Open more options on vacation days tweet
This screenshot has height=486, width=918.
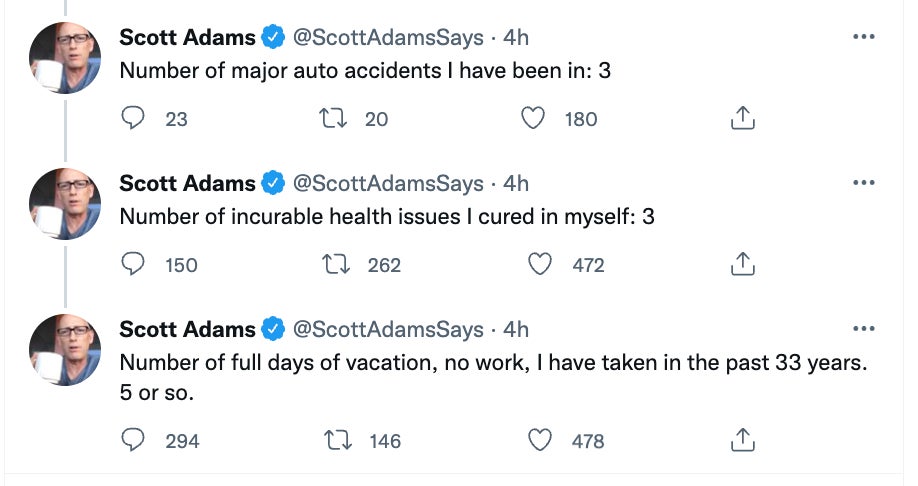point(863,329)
